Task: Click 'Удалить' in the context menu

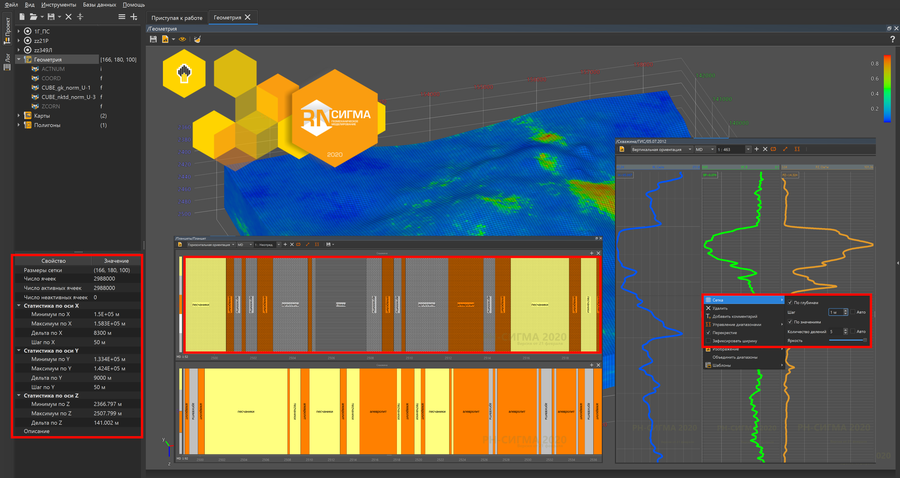Action: coord(722,309)
